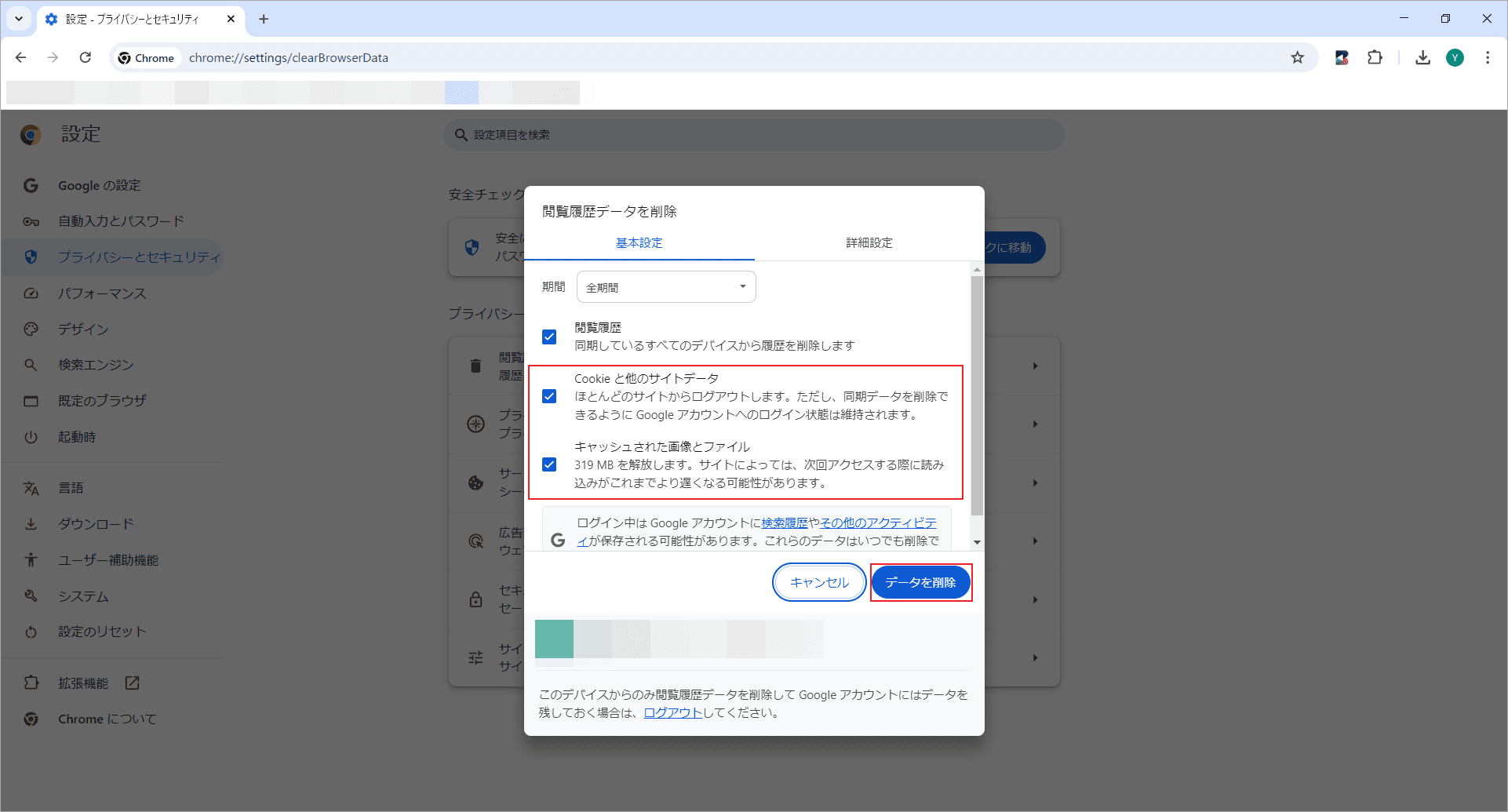Click the wrench icon for システム

[31, 595]
